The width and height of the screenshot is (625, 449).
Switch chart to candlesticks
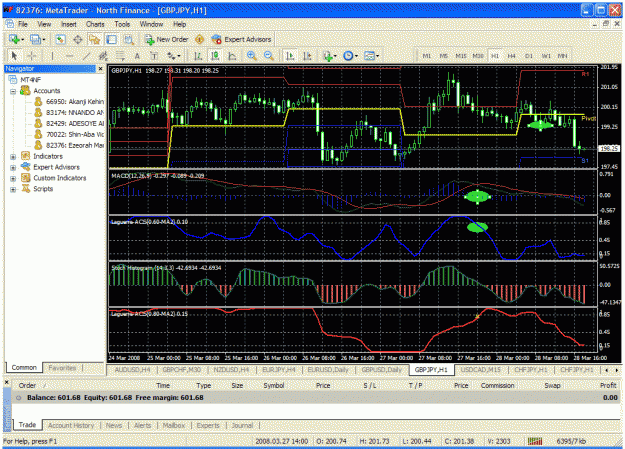tap(215, 56)
